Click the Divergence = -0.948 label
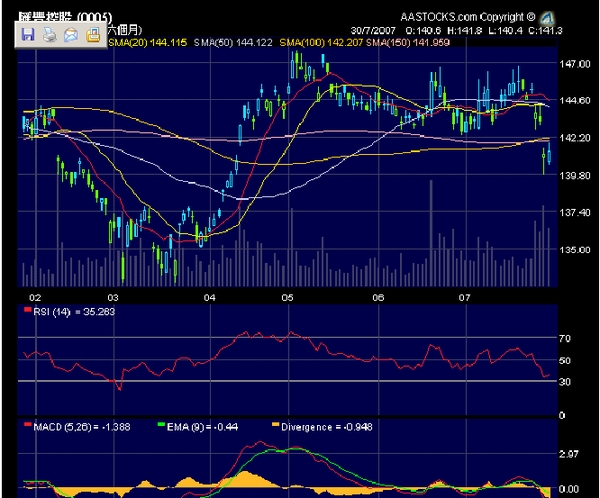The image size is (600, 498). (326, 427)
